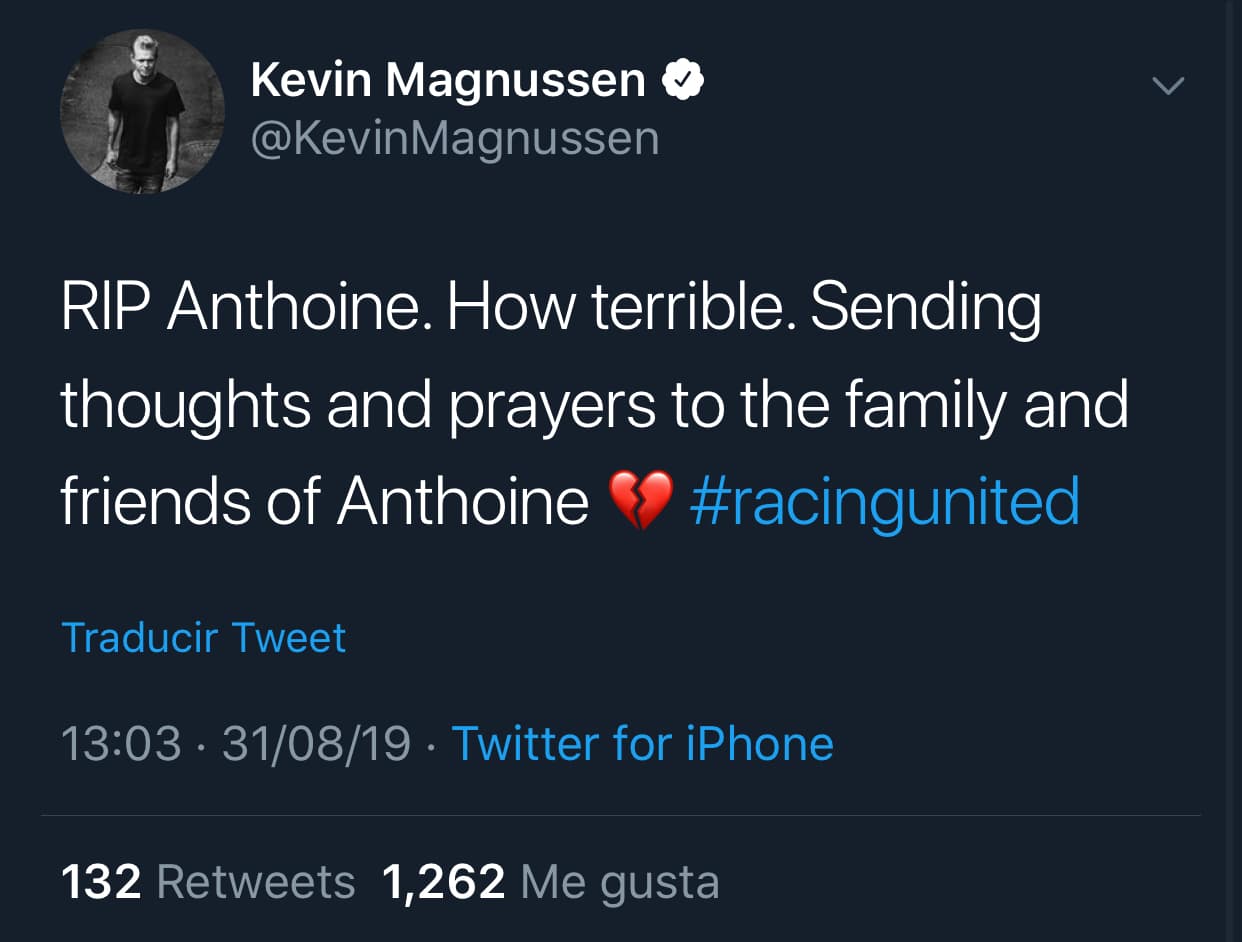Click the 31/08/19 date
Viewport: 1242px width, 942px height.
[x=316, y=744]
